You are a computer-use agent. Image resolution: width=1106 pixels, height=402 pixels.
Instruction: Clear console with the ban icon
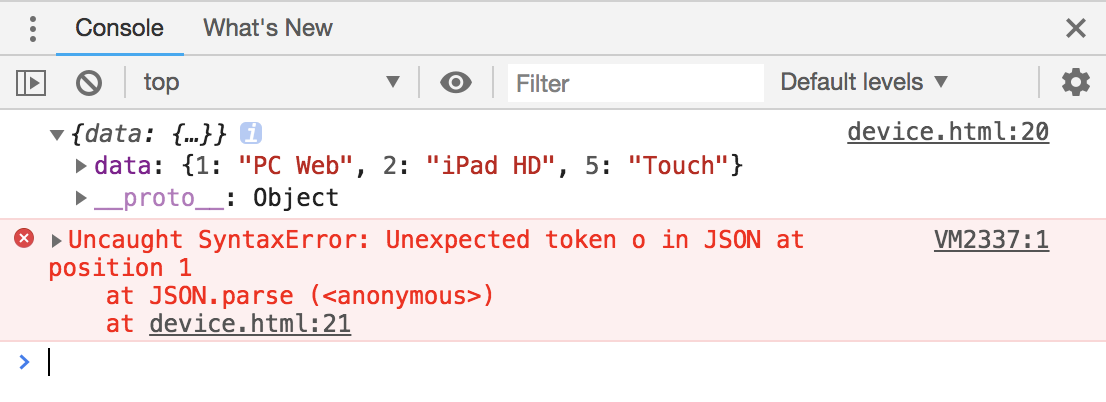tap(89, 83)
